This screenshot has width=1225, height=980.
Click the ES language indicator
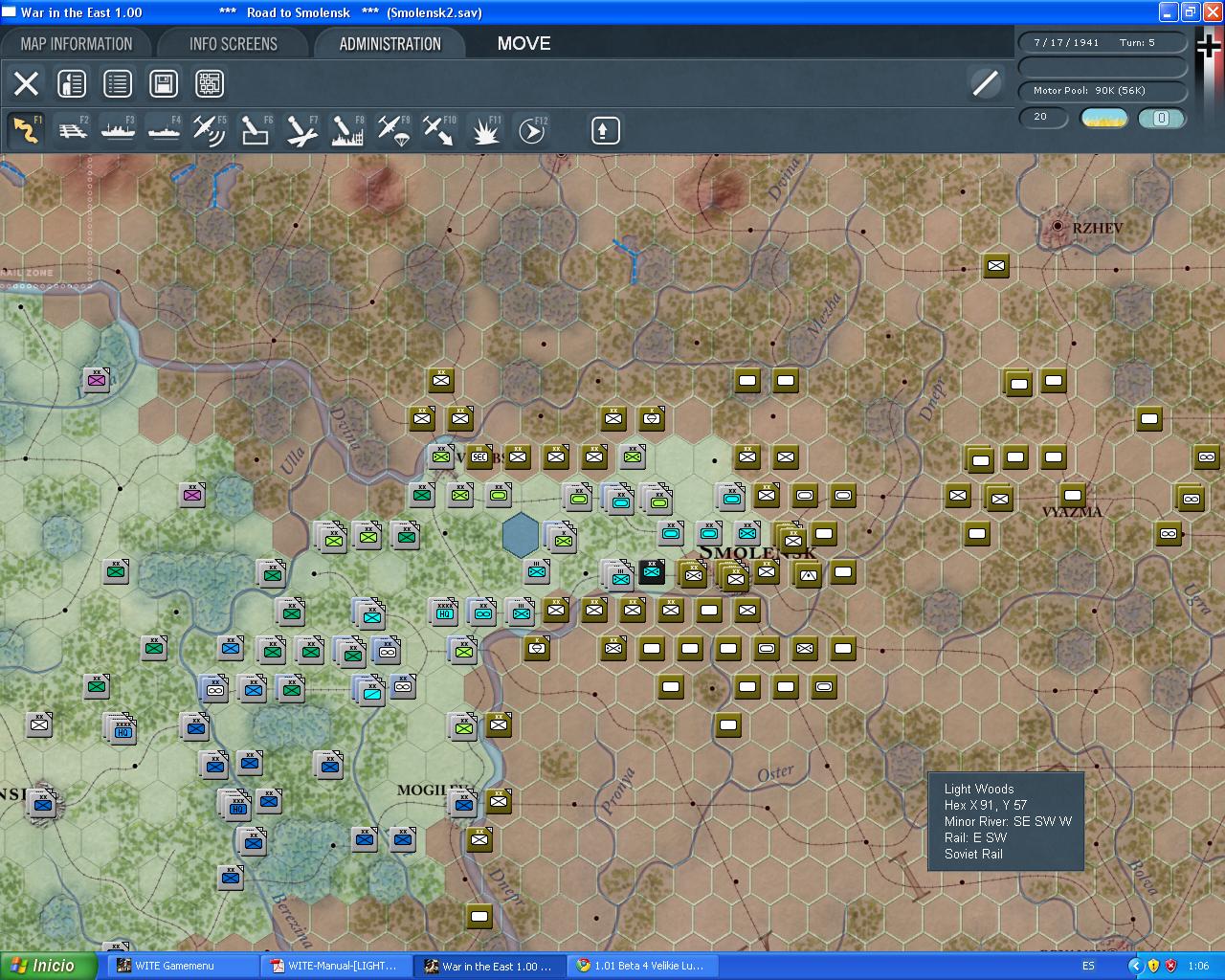pyautogui.click(x=1088, y=966)
